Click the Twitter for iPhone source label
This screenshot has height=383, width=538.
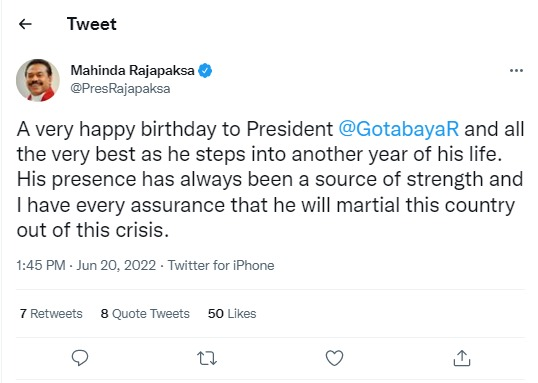tap(221, 266)
